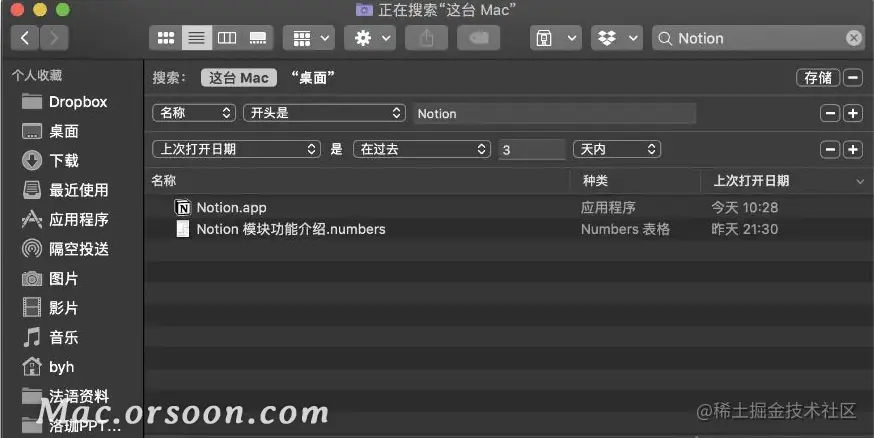Switch to gallery view
The height and width of the screenshot is (438, 874).
[x=258, y=38]
